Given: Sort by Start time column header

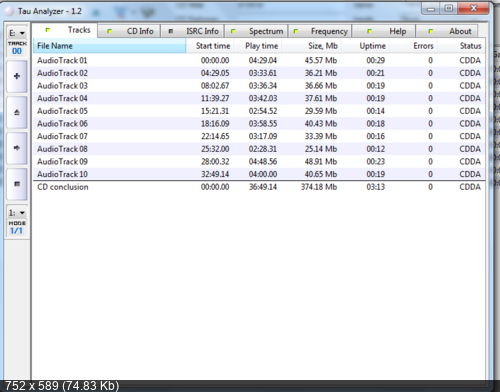Looking at the screenshot, I should click(x=210, y=46).
